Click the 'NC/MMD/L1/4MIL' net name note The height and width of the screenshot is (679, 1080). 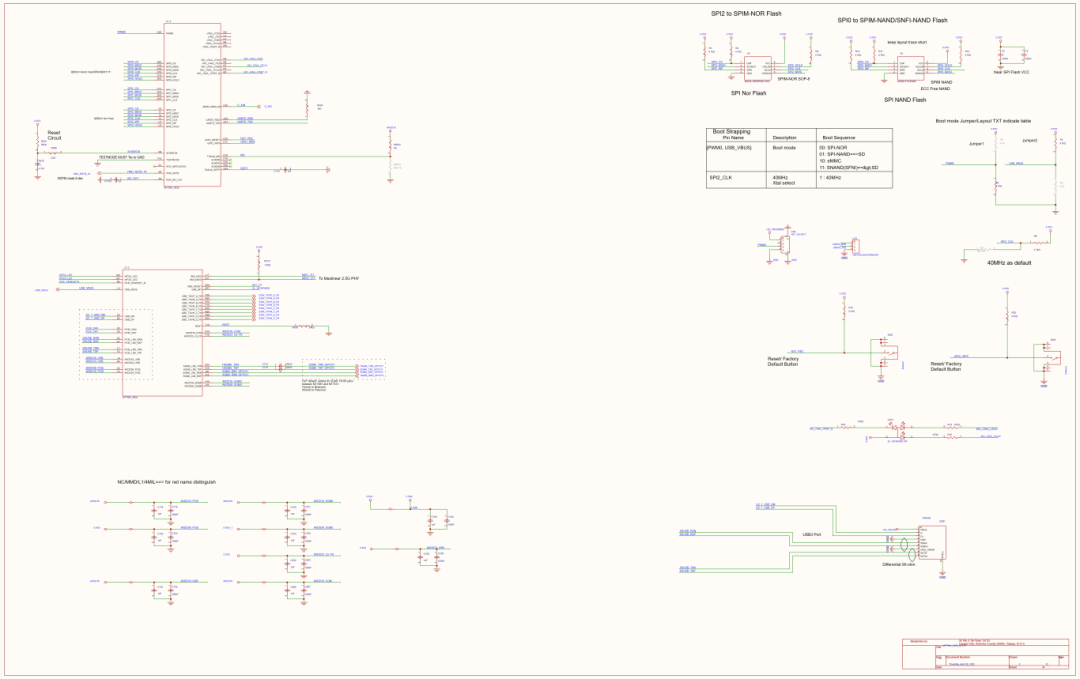click(x=167, y=482)
